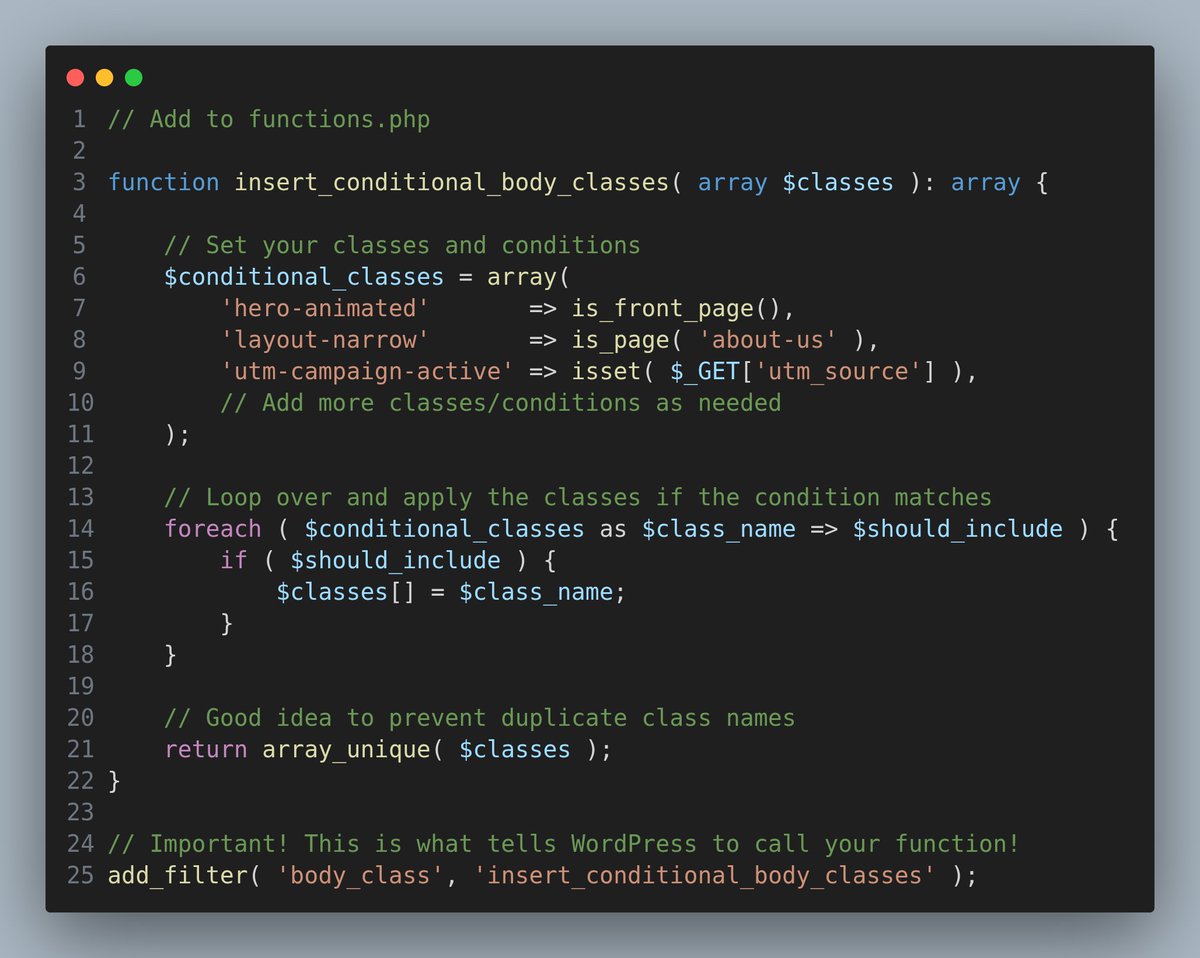Click the return type 'array' after the colon

(x=985, y=183)
